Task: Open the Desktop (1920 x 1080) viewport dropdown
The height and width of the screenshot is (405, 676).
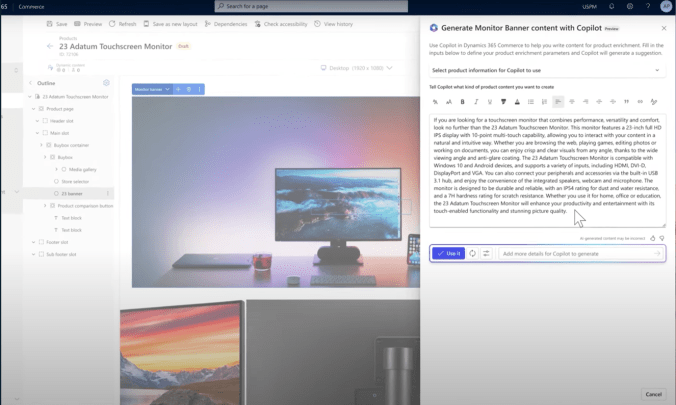Action: [356, 68]
